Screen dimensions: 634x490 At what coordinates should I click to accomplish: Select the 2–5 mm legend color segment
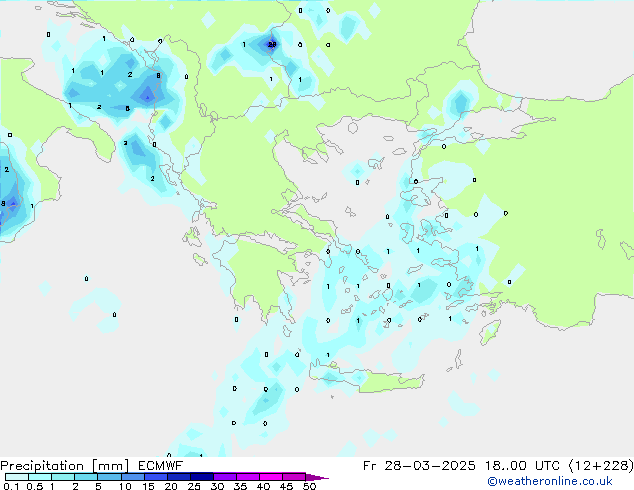coord(86,477)
